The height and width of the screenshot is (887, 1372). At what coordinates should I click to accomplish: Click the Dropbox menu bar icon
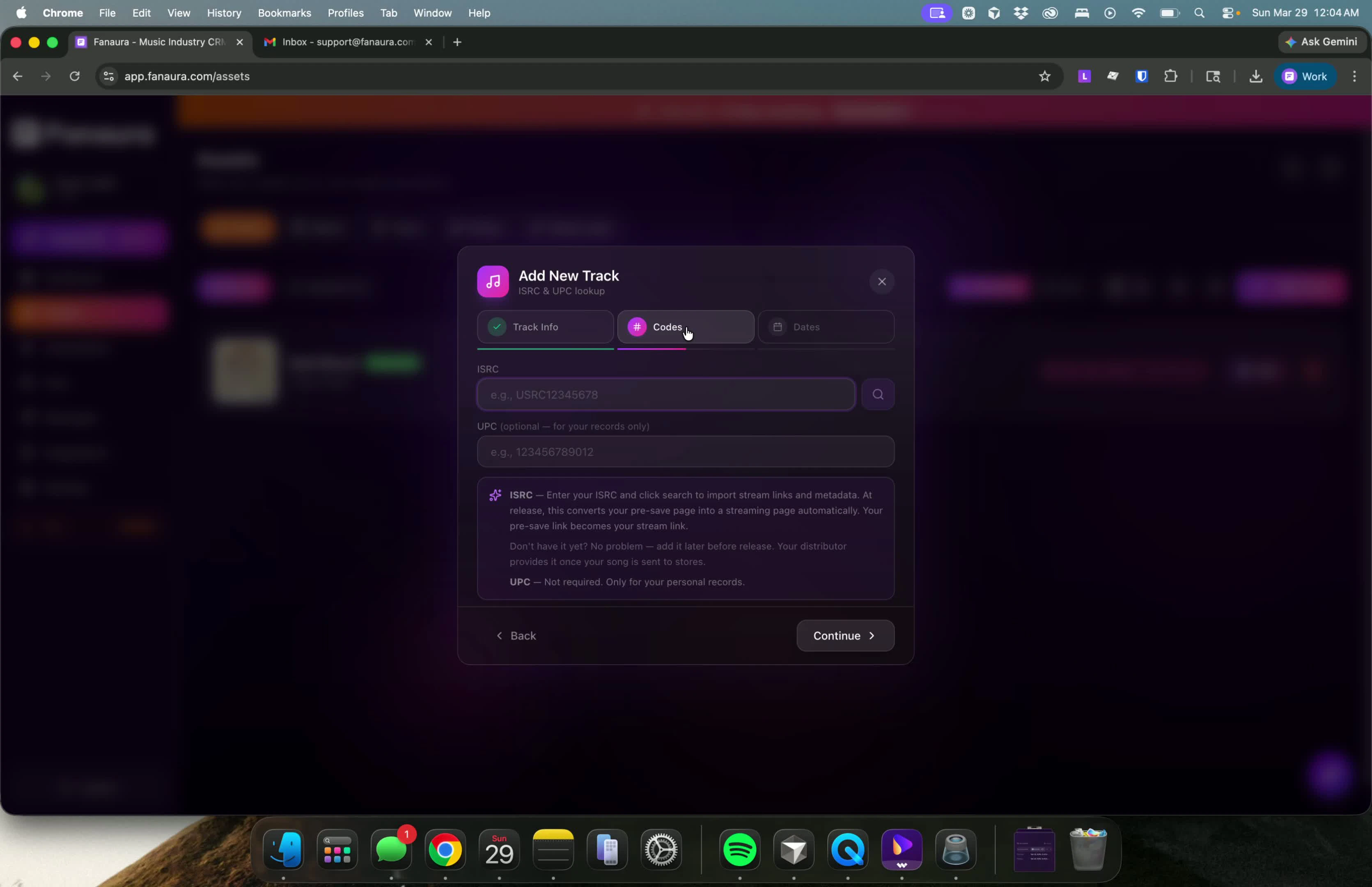(1021, 13)
